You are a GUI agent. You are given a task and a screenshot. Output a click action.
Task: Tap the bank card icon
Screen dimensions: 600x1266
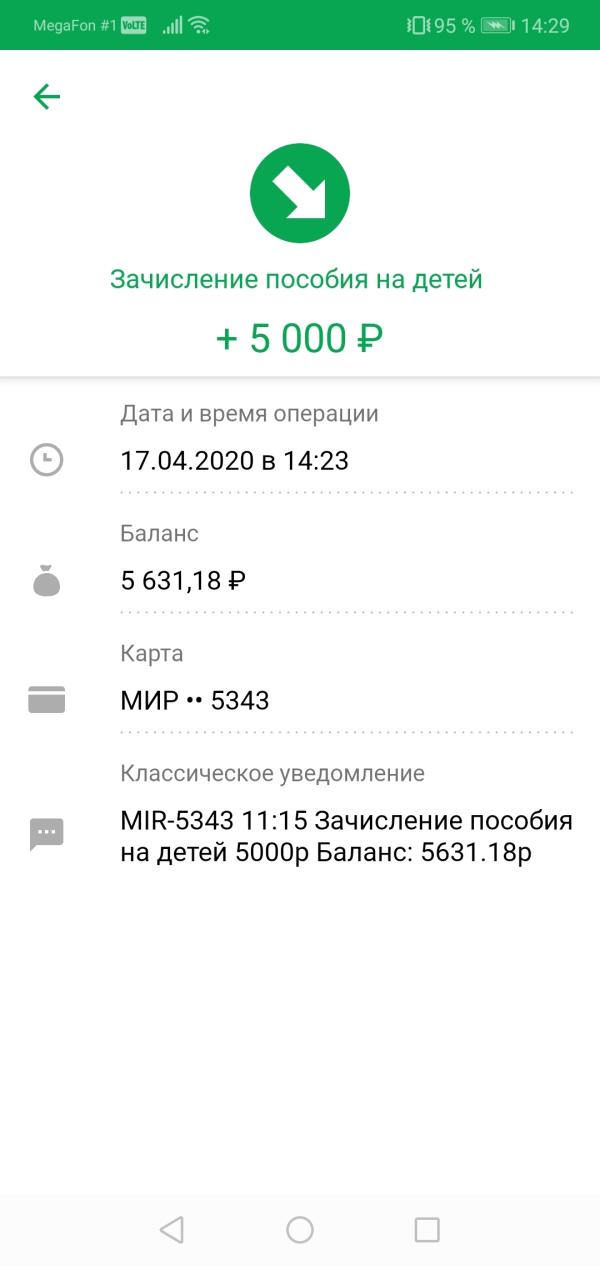coord(46,699)
